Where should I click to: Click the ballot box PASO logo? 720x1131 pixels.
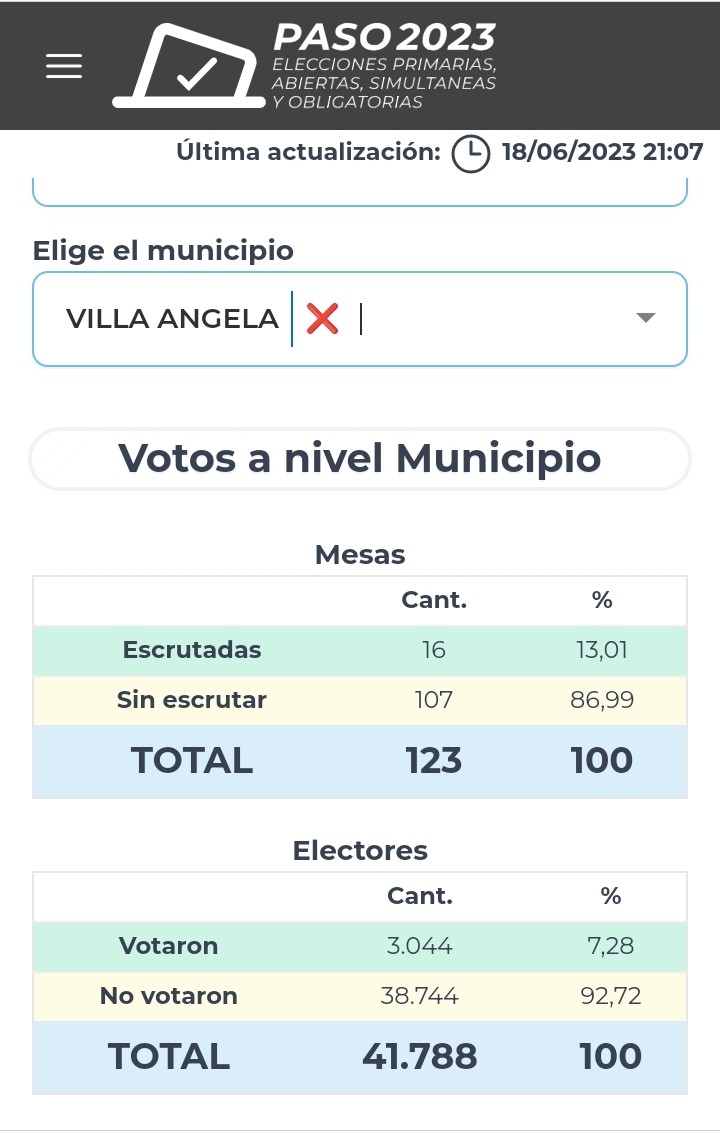pyautogui.click(x=192, y=66)
